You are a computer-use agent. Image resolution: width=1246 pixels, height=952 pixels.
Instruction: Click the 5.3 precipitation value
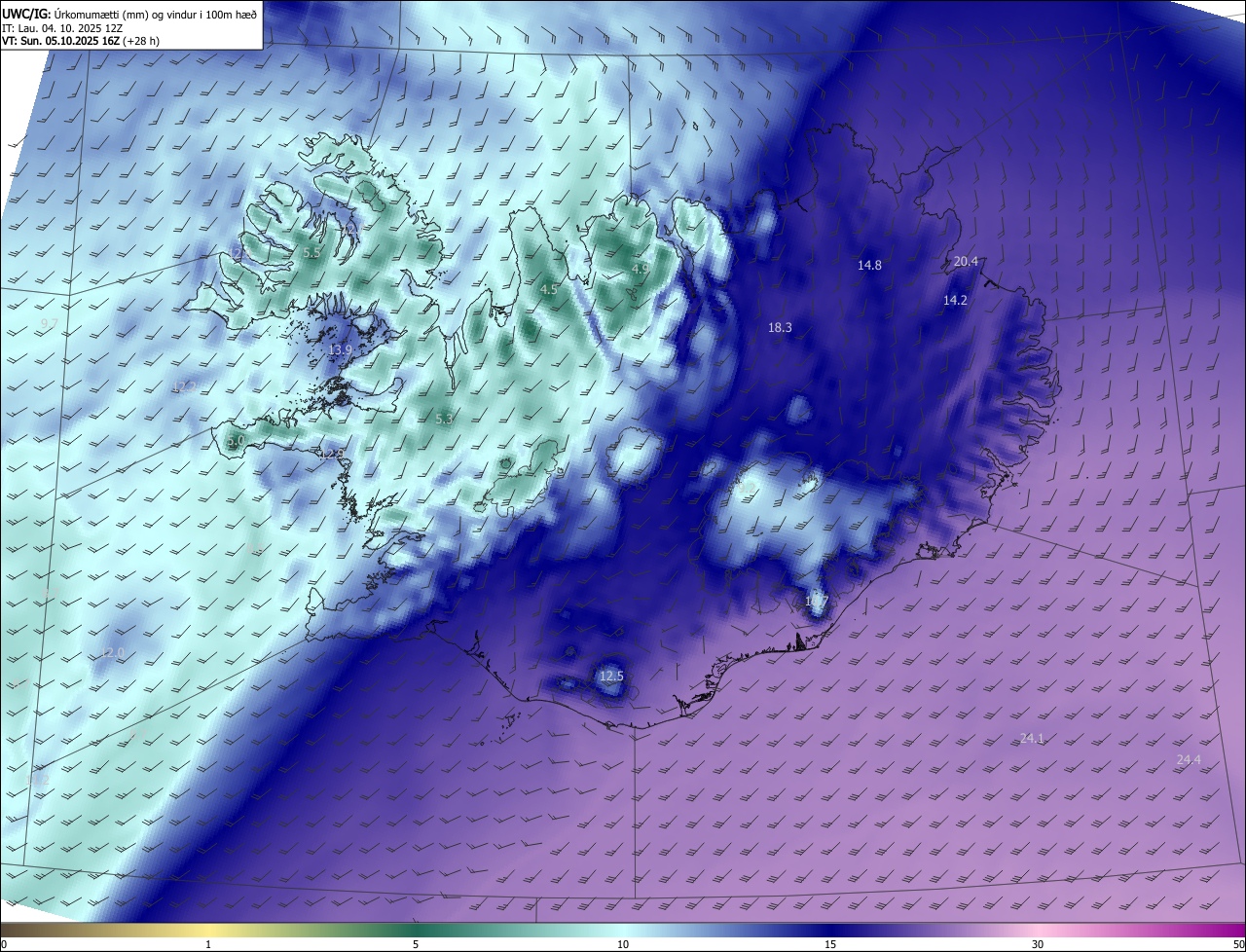coord(444,419)
